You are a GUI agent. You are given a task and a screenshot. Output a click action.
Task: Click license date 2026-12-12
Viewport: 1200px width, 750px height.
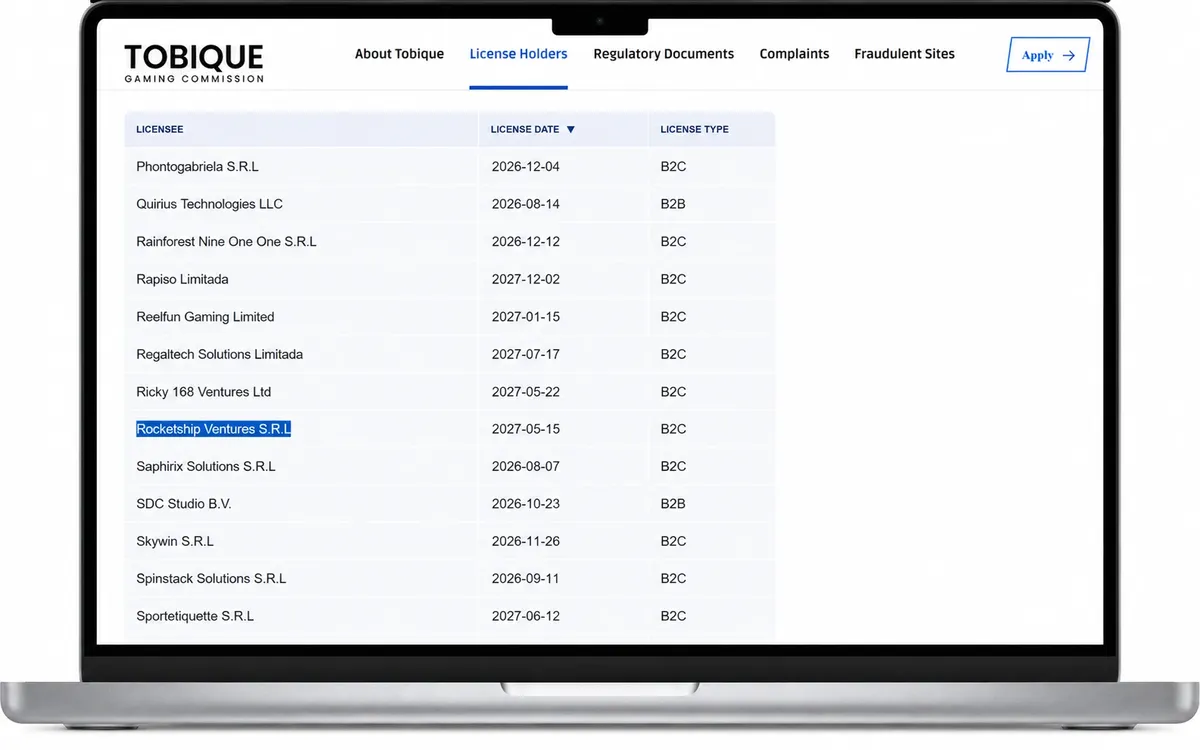point(526,242)
